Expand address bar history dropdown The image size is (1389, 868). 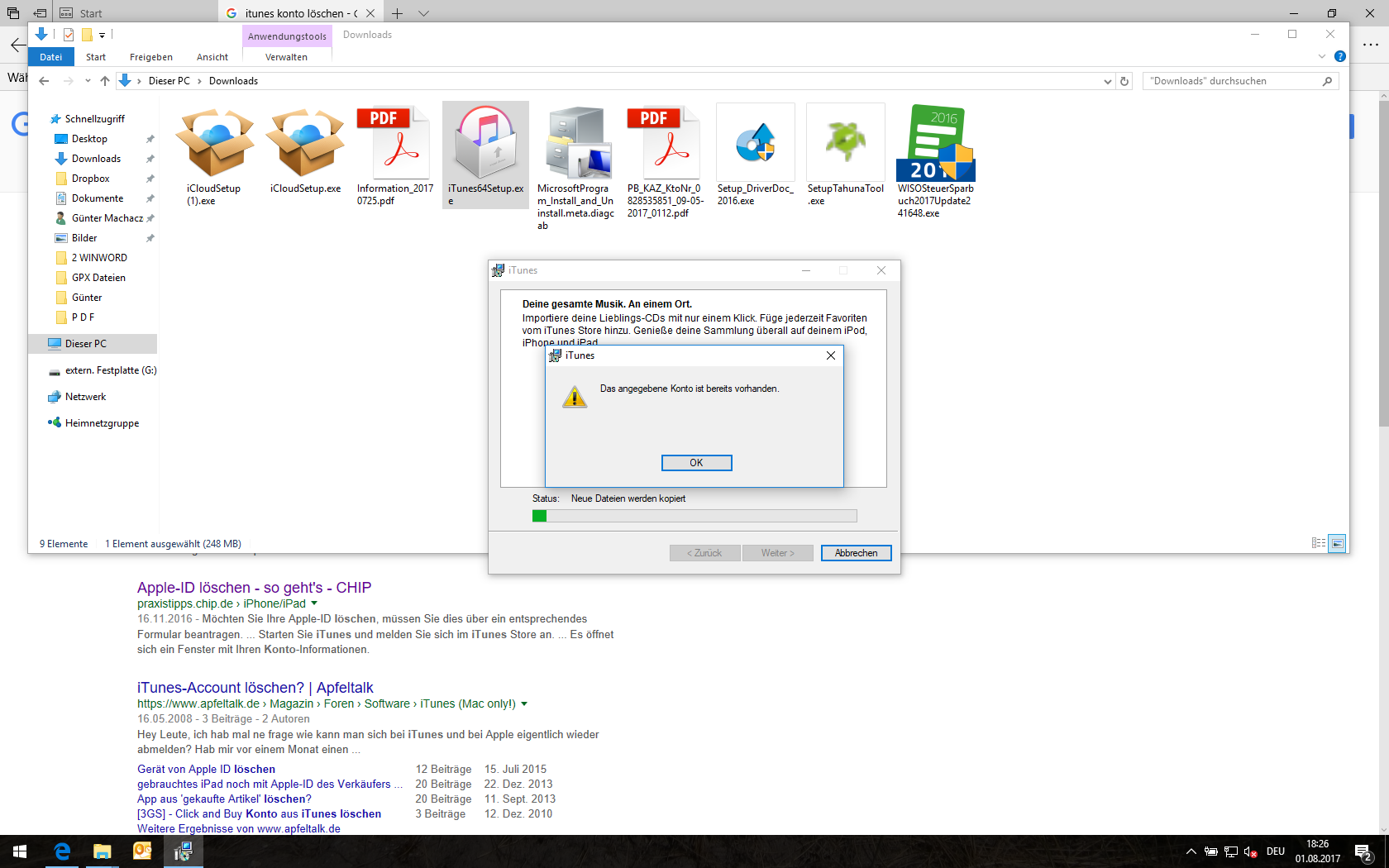click(x=1108, y=81)
